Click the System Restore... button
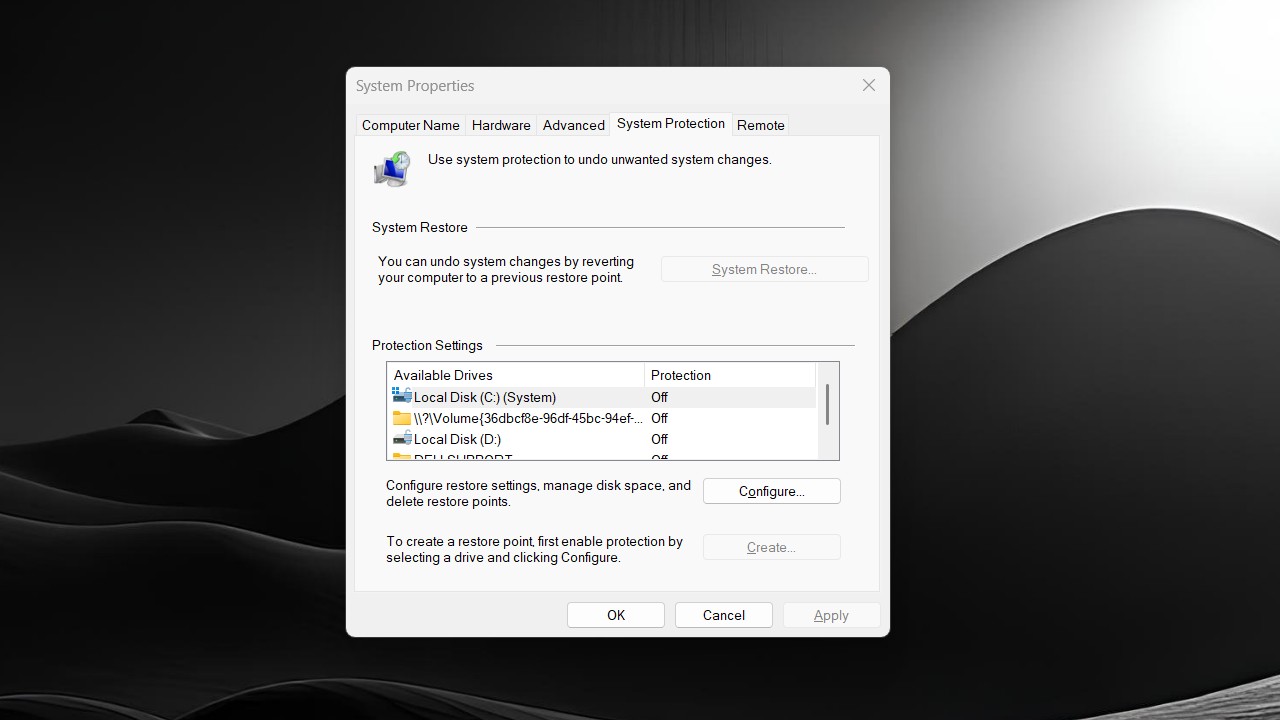 point(764,269)
